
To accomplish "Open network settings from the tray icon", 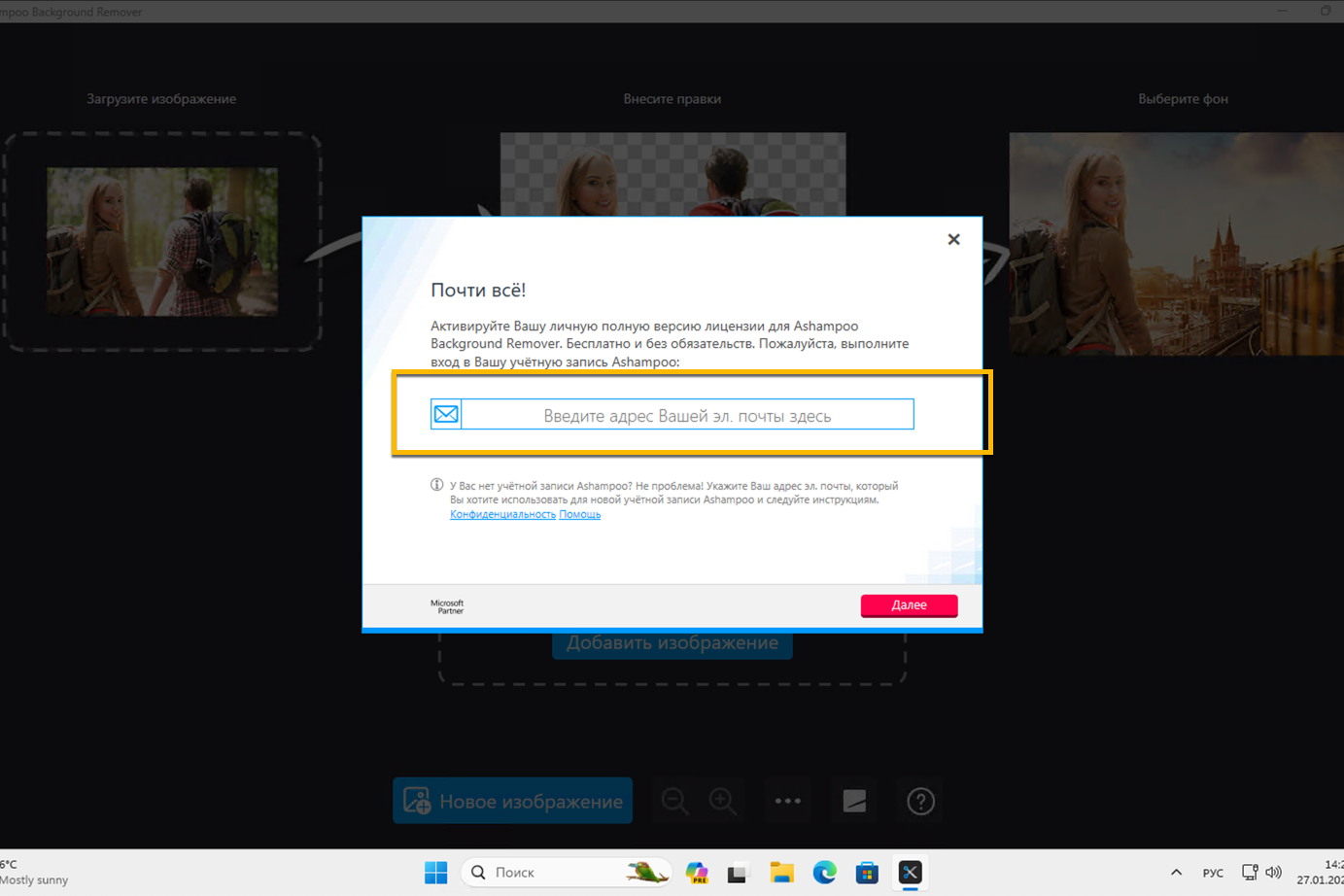I will point(1251,873).
